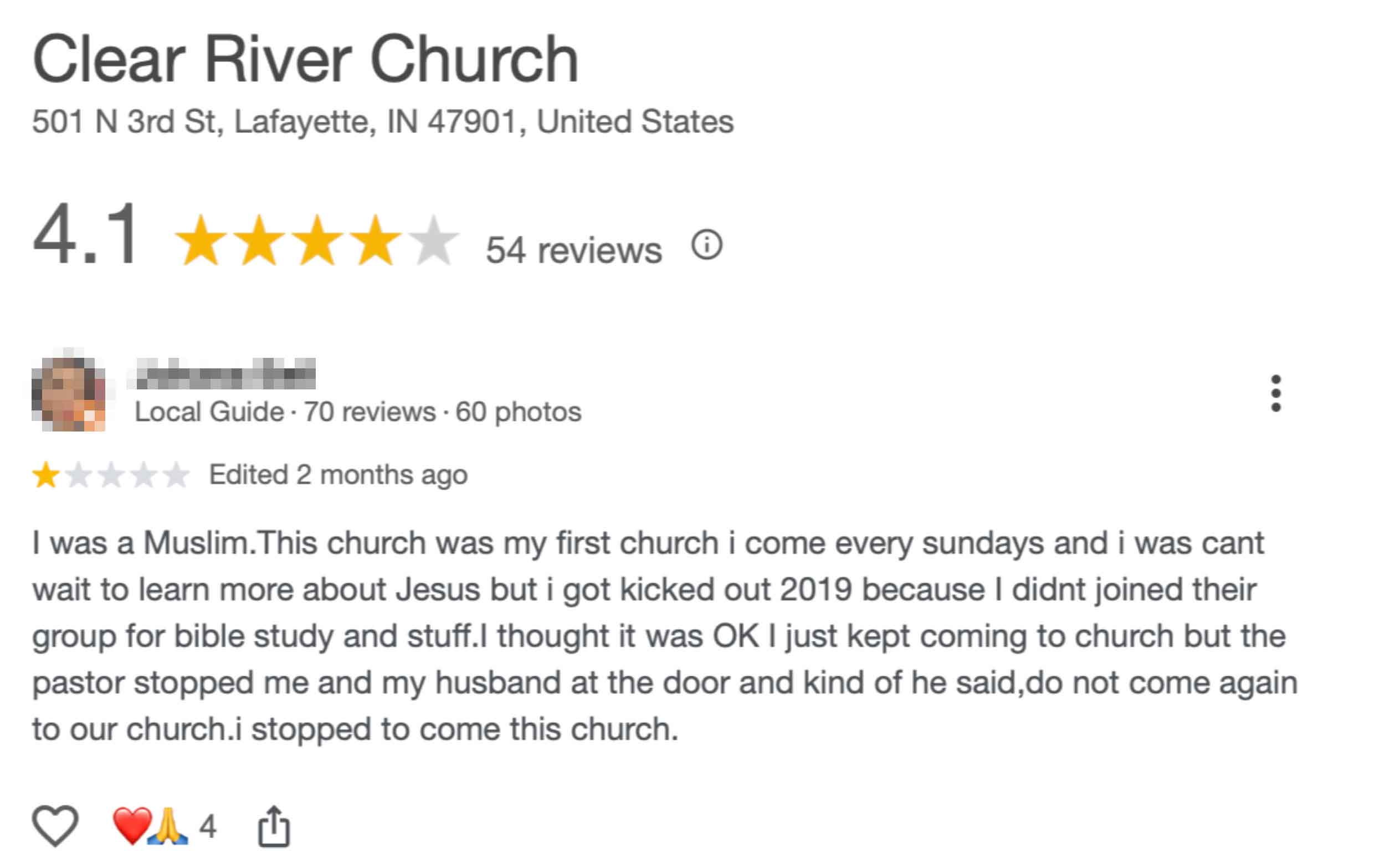Open the three-dot review options menu

click(x=1275, y=393)
